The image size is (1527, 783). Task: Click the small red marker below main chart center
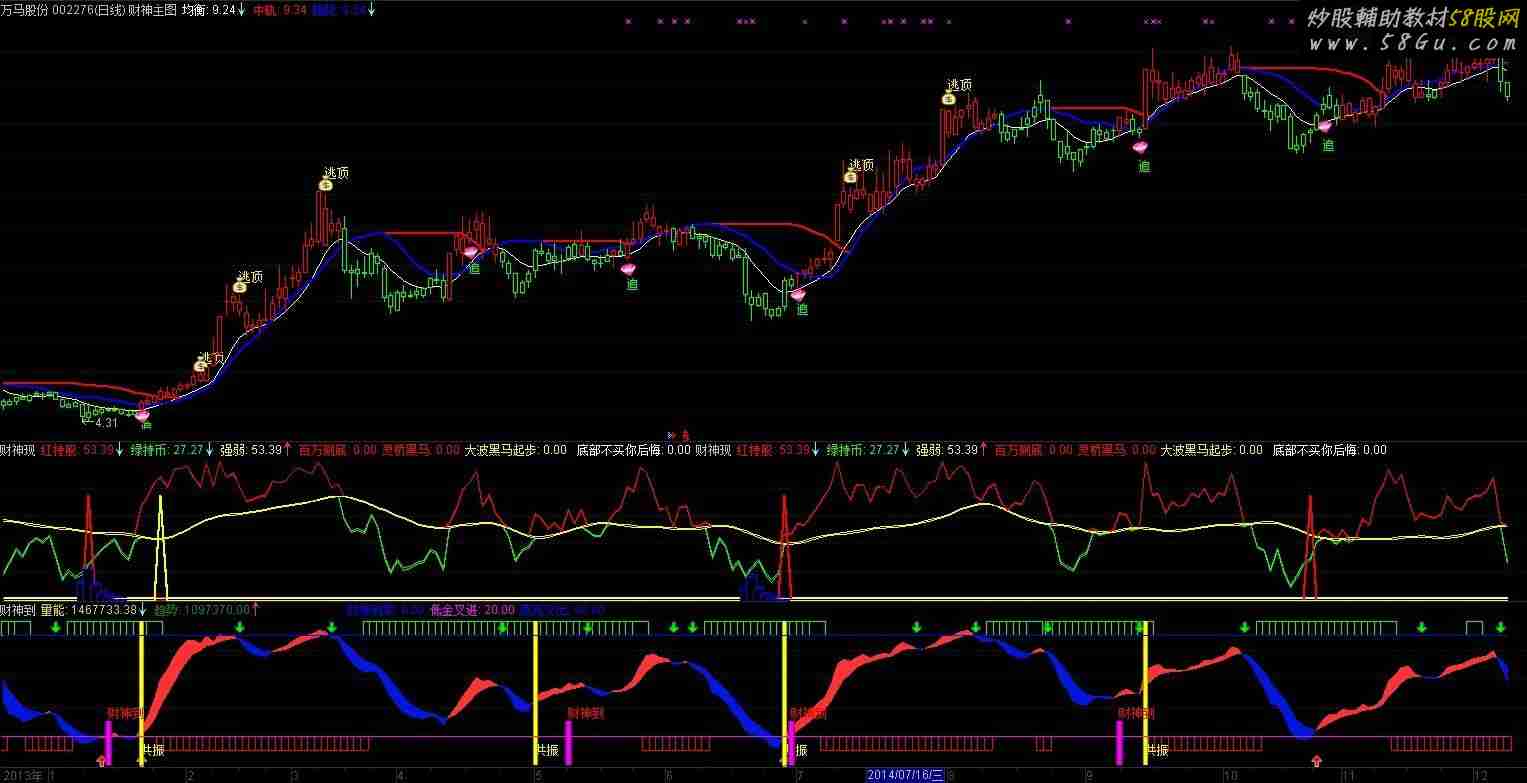686,435
